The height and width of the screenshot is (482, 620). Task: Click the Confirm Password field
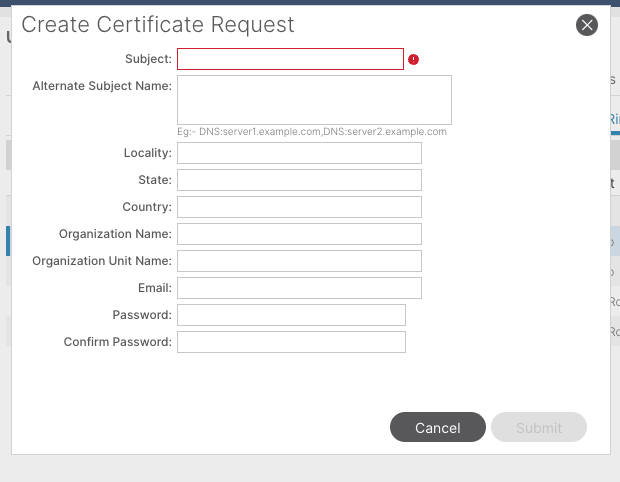(291, 342)
